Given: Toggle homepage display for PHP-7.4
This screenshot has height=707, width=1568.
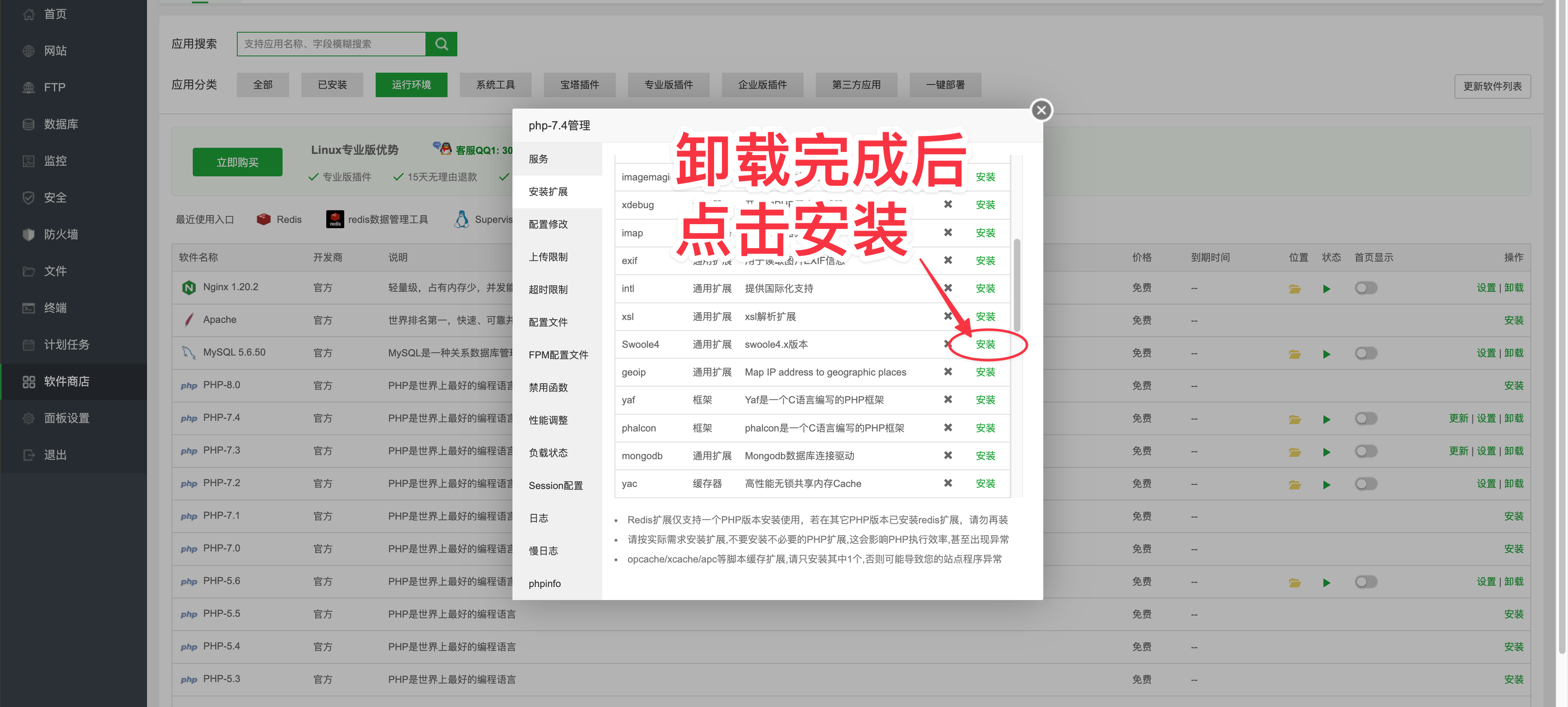Looking at the screenshot, I should coord(1365,418).
